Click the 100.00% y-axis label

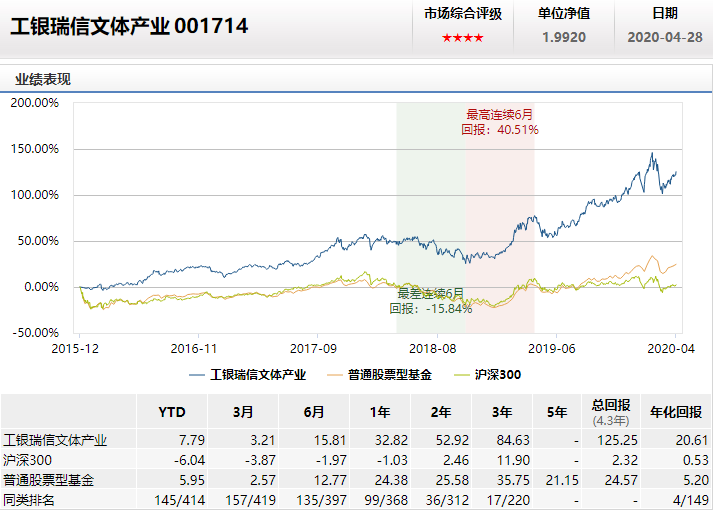point(35,195)
